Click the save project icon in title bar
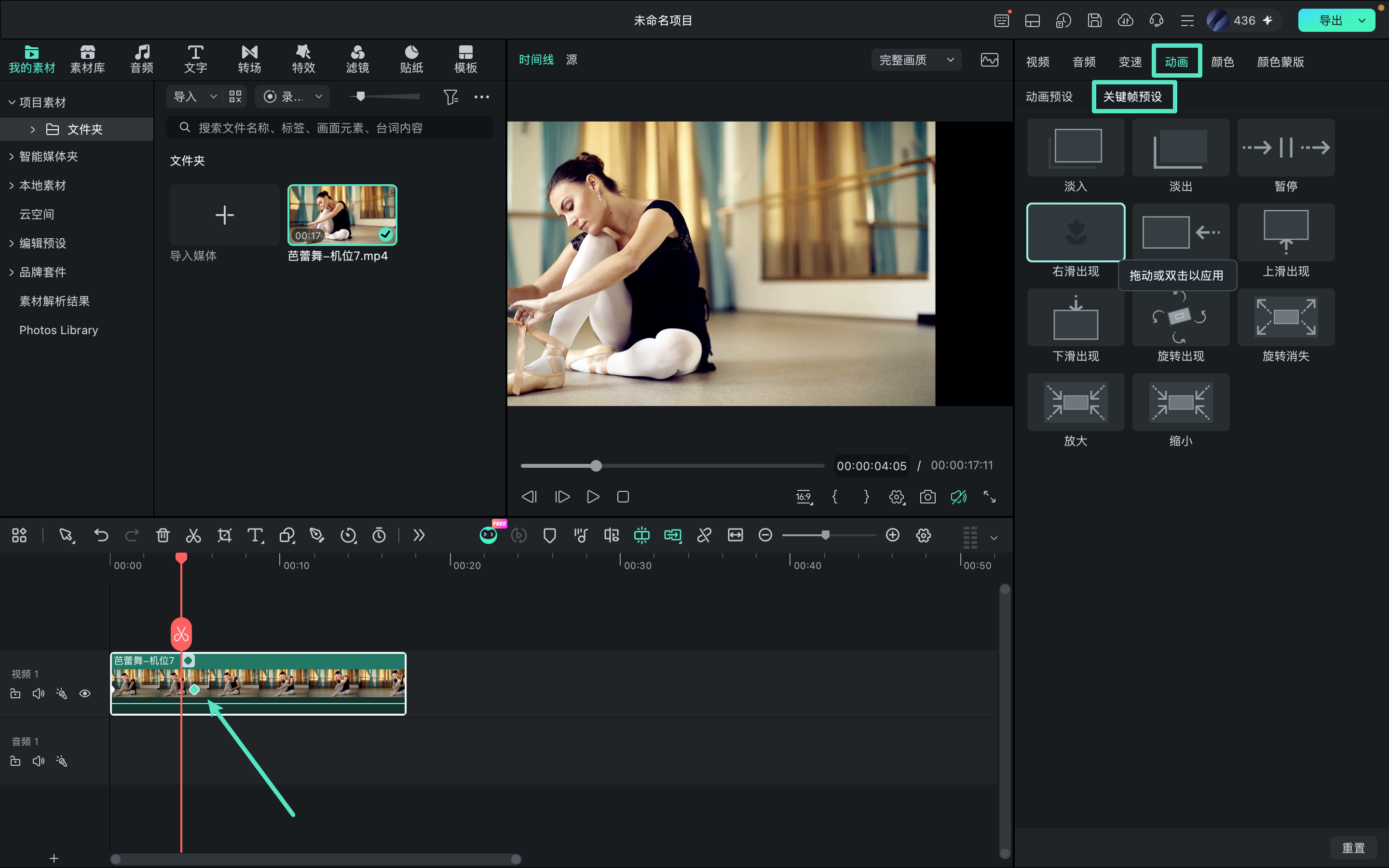1389x868 pixels. pos(1094,21)
